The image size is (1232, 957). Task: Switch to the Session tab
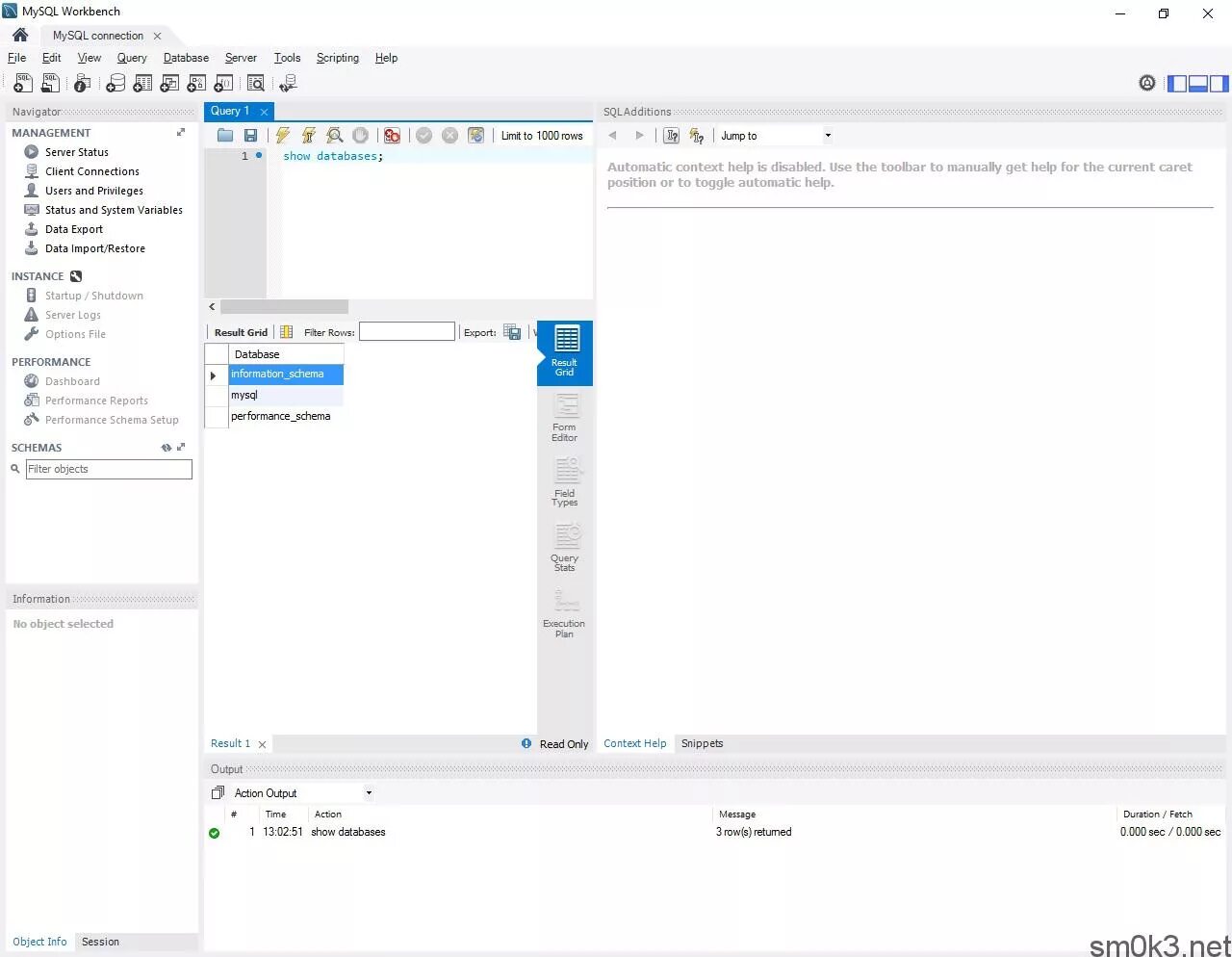tap(100, 942)
